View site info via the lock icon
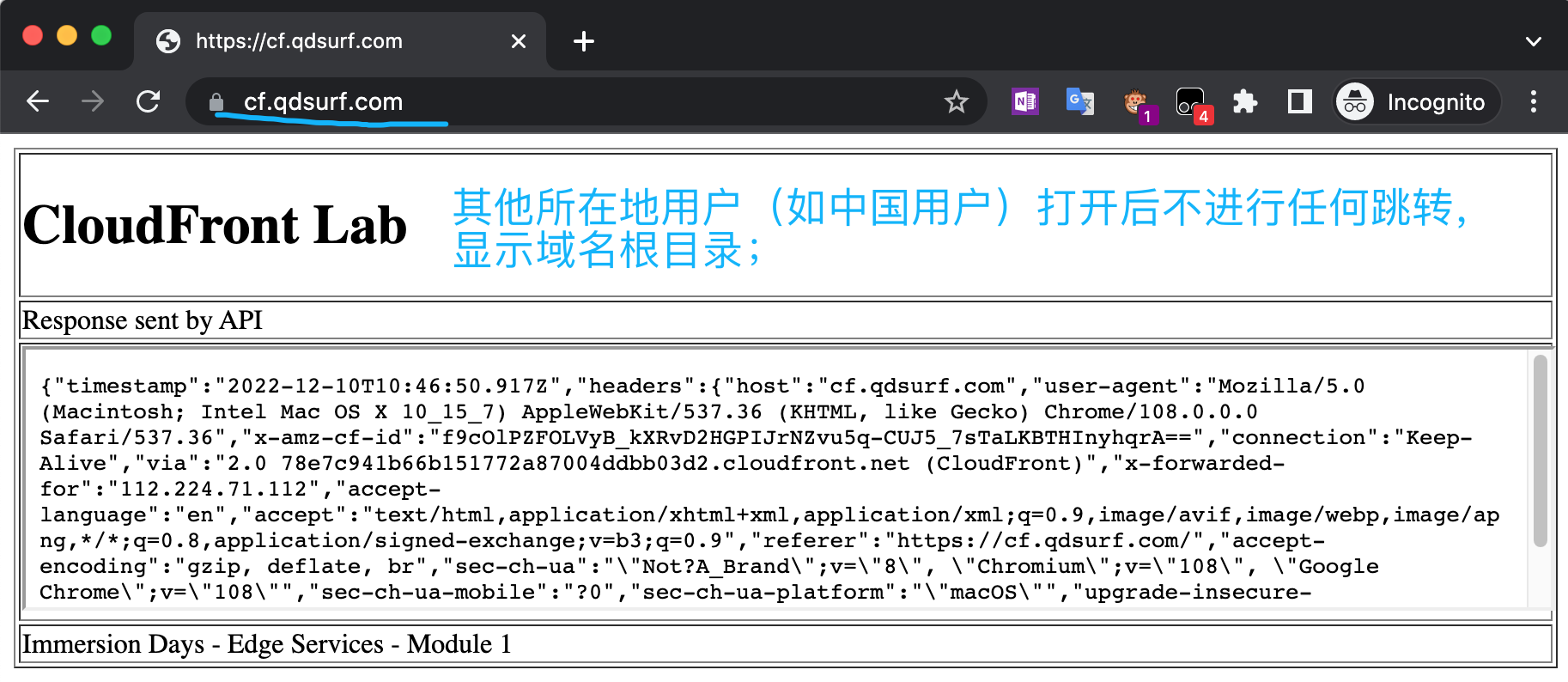The width and height of the screenshot is (1568, 682). pos(216,102)
